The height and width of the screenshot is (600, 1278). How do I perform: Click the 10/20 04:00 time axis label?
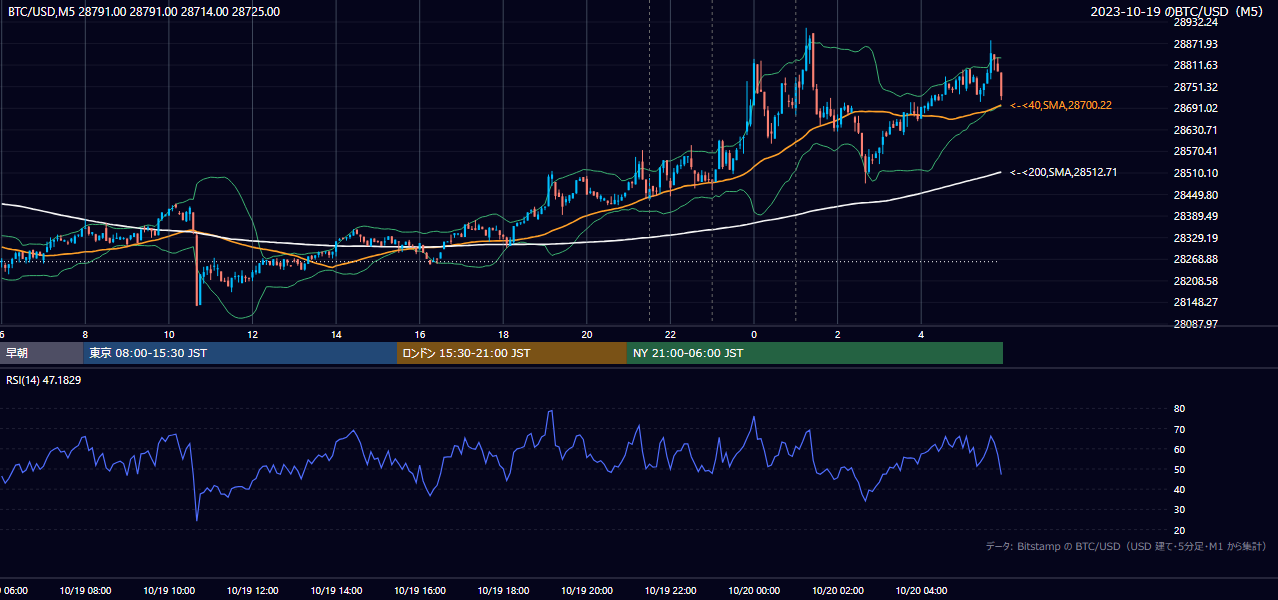click(922, 590)
